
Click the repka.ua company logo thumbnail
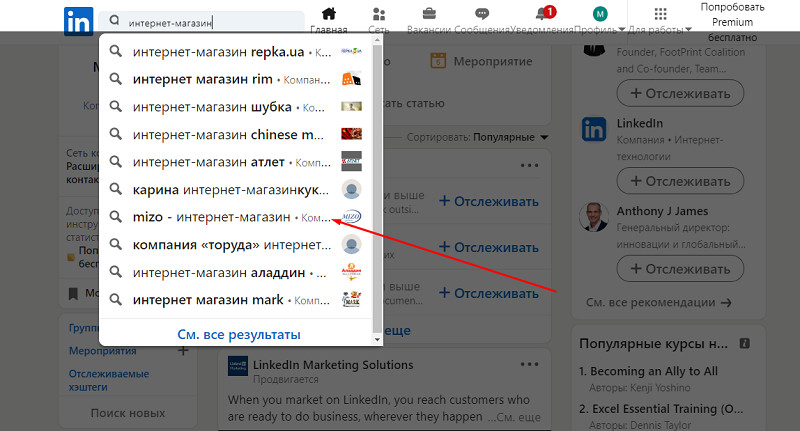point(351,51)
